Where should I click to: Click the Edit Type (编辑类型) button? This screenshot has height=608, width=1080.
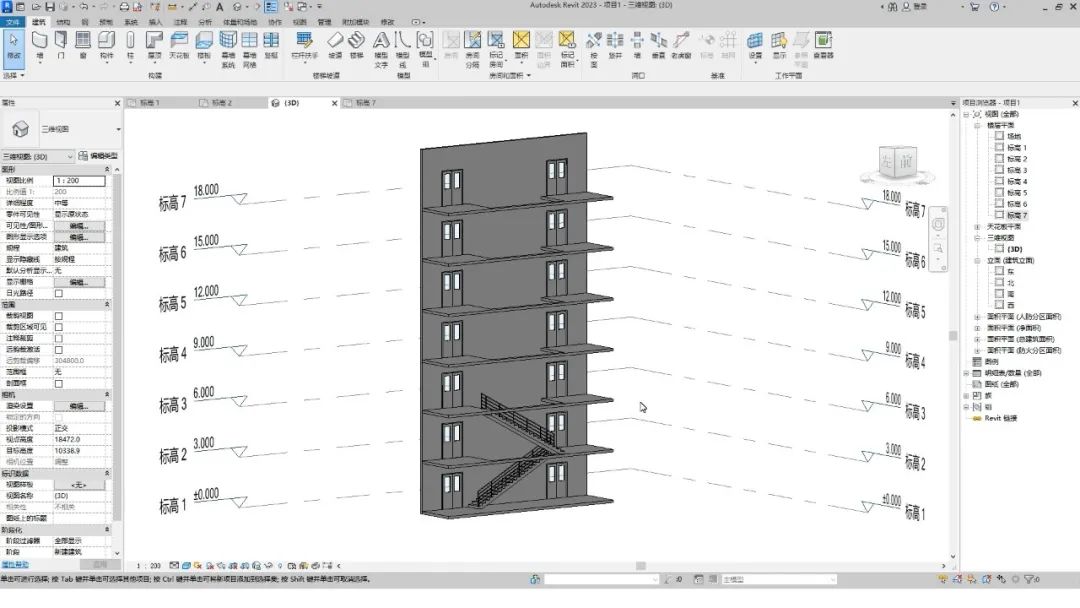[98, 156]
